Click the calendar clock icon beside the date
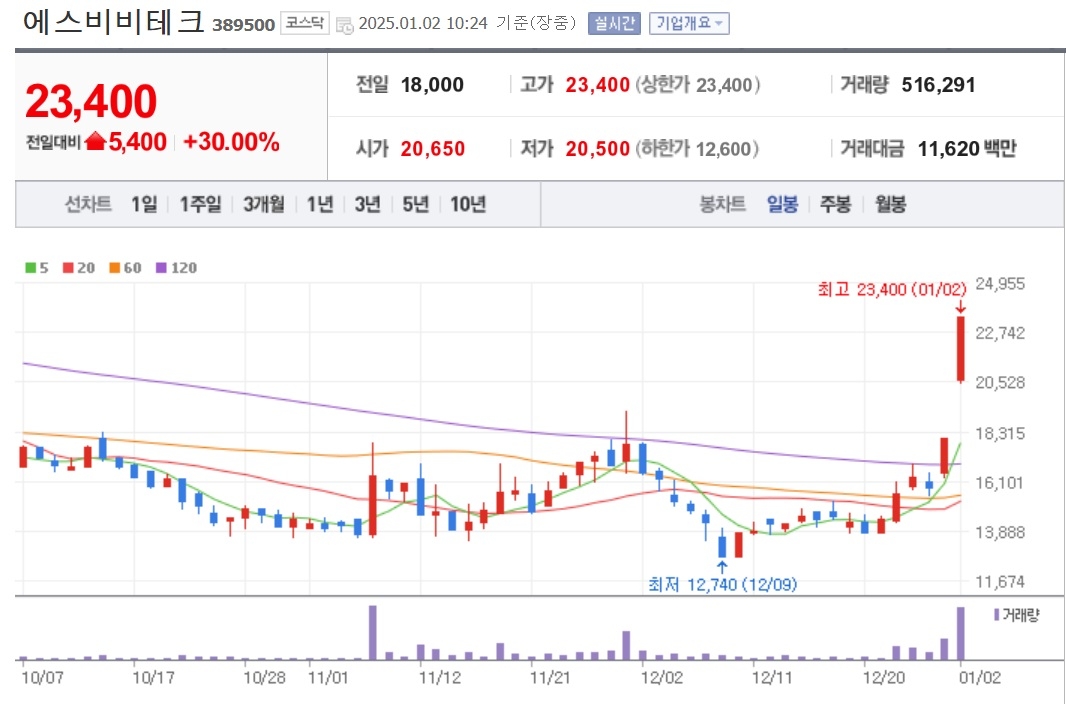Image resolution: width=1066 pixels, height=704 pixels. [345, 25]
